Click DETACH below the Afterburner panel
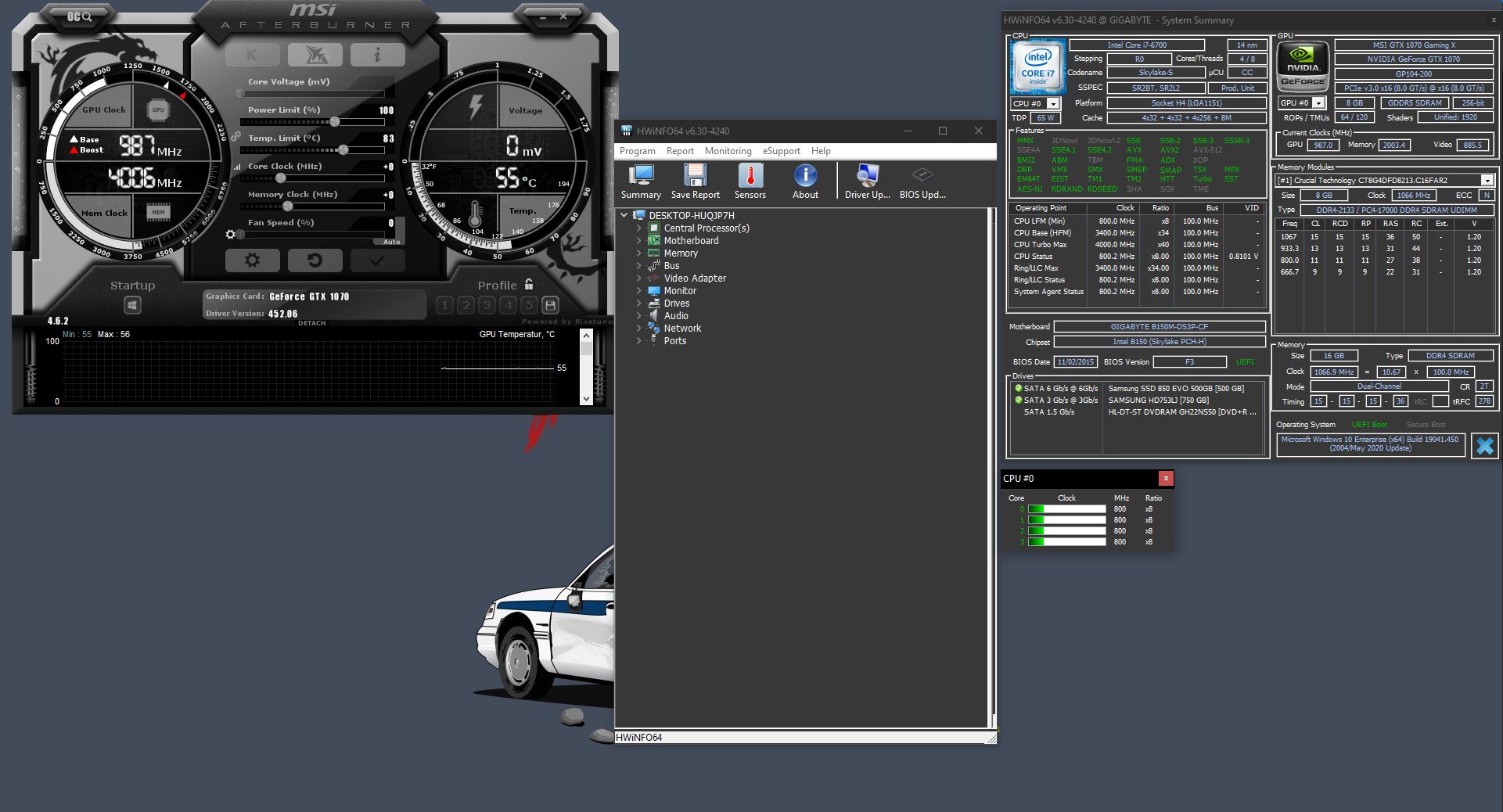1503x812 pixels. coord(311,323)
